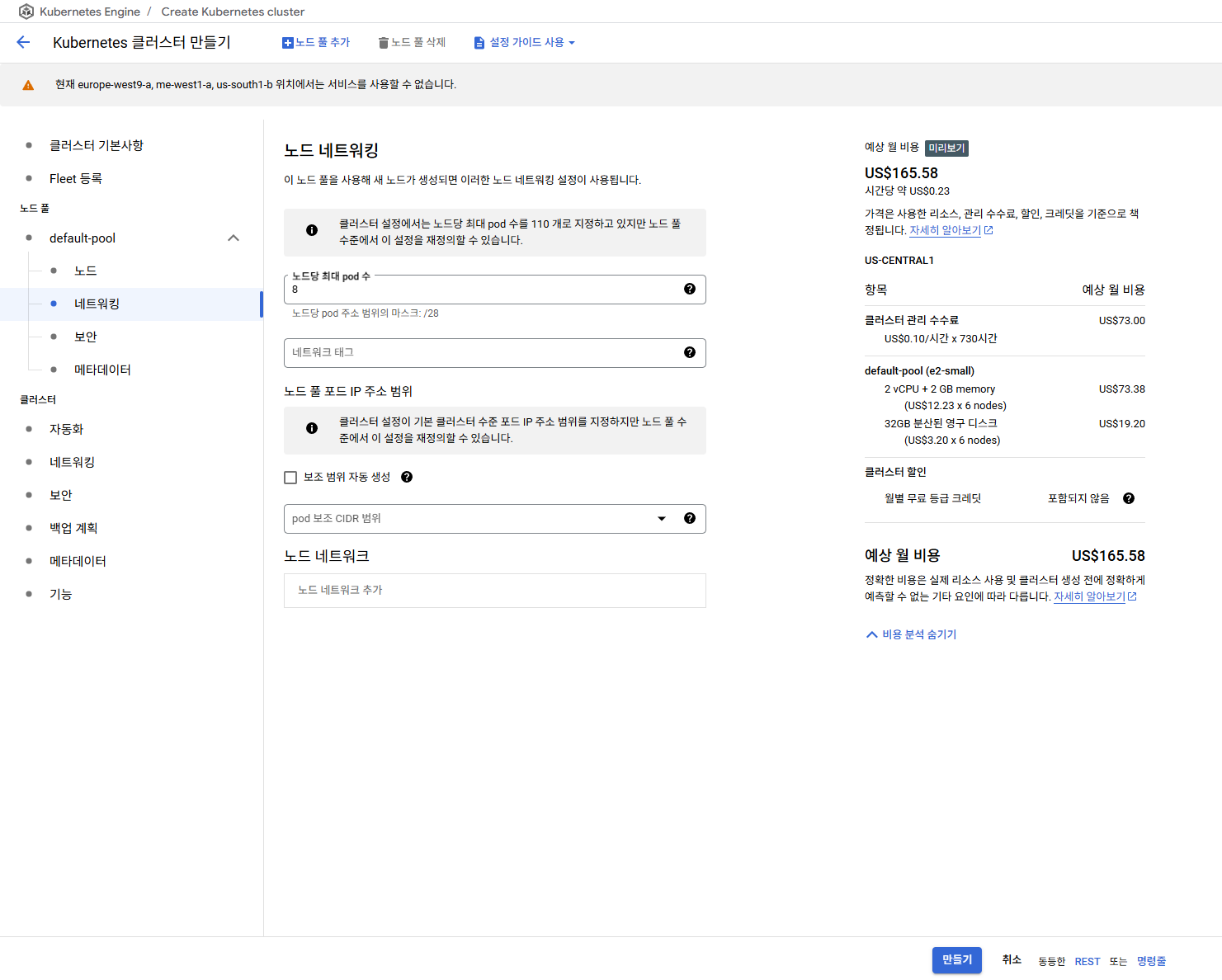Screen dimensions: 1222x980
Task: Open help for pod secondary CIDR range
Action: coord(690,518)
